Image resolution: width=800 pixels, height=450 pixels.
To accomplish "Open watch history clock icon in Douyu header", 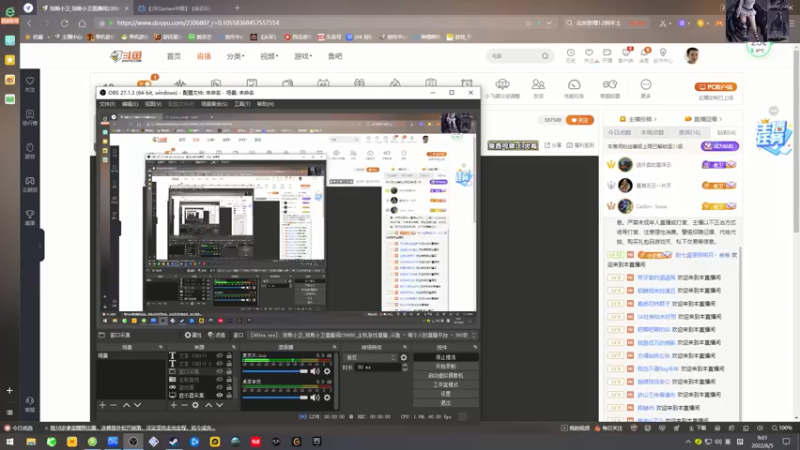I will pyautogui.click(x=570, y=53).
